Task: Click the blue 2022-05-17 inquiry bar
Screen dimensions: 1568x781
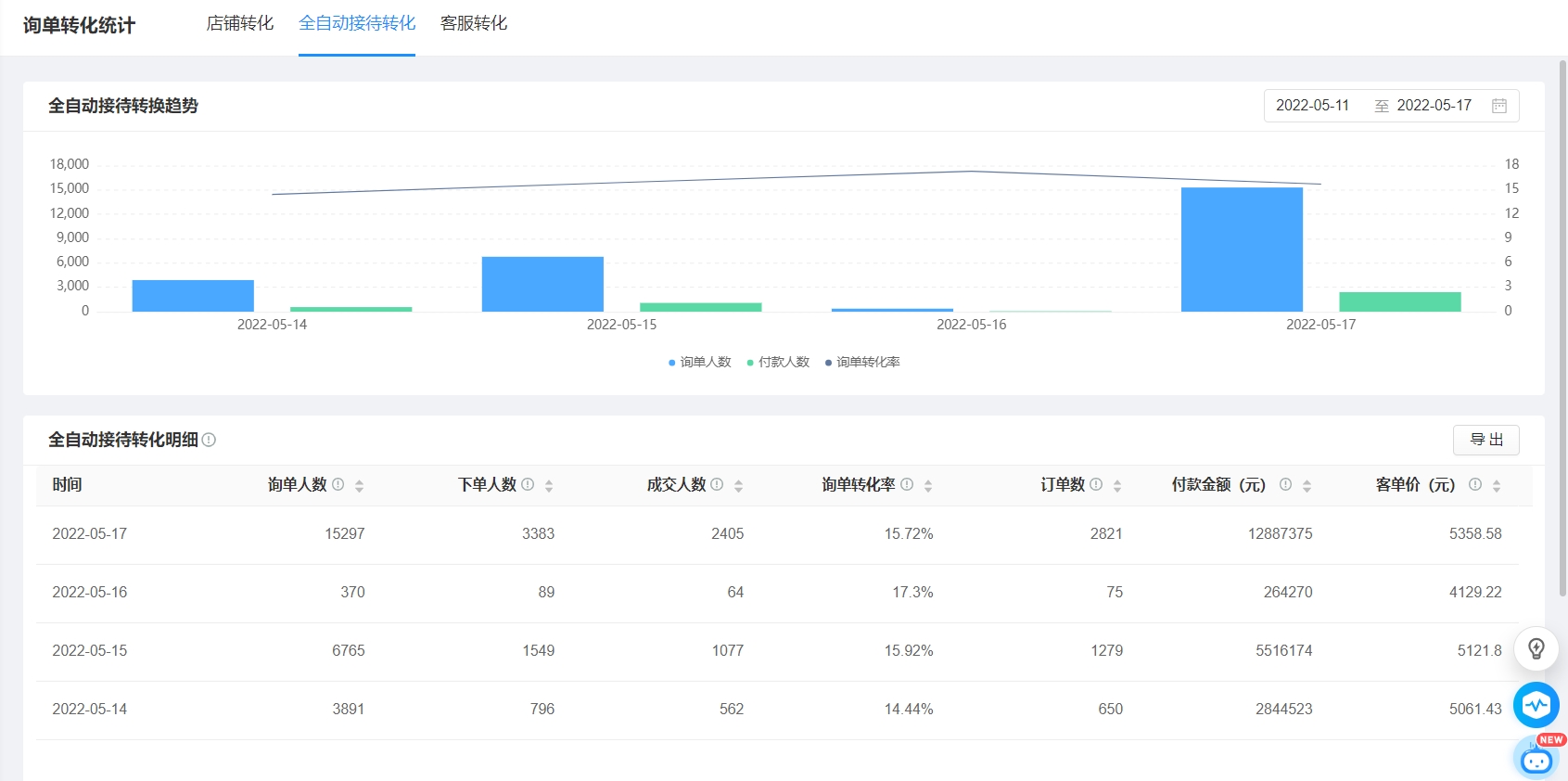Action: 1242,250
